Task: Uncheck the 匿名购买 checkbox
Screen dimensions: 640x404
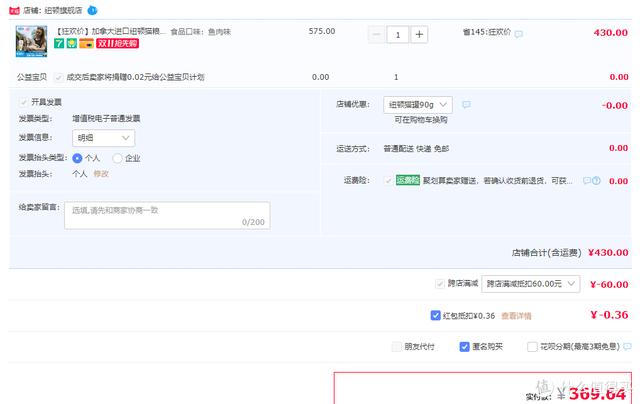Action: coord(464,347)
